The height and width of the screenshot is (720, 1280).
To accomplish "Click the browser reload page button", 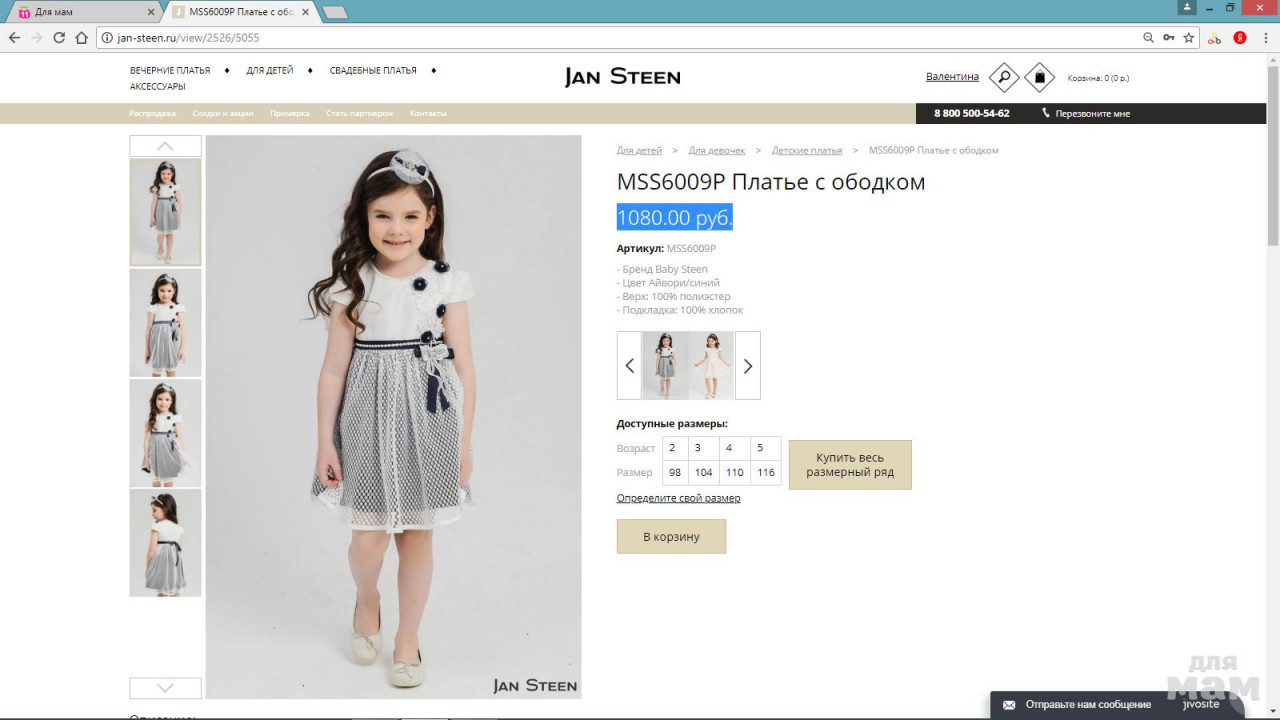I will point(59,38).
